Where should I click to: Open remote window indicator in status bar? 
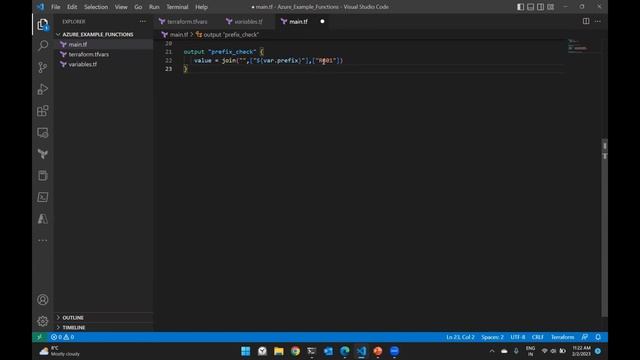point(40,337)
